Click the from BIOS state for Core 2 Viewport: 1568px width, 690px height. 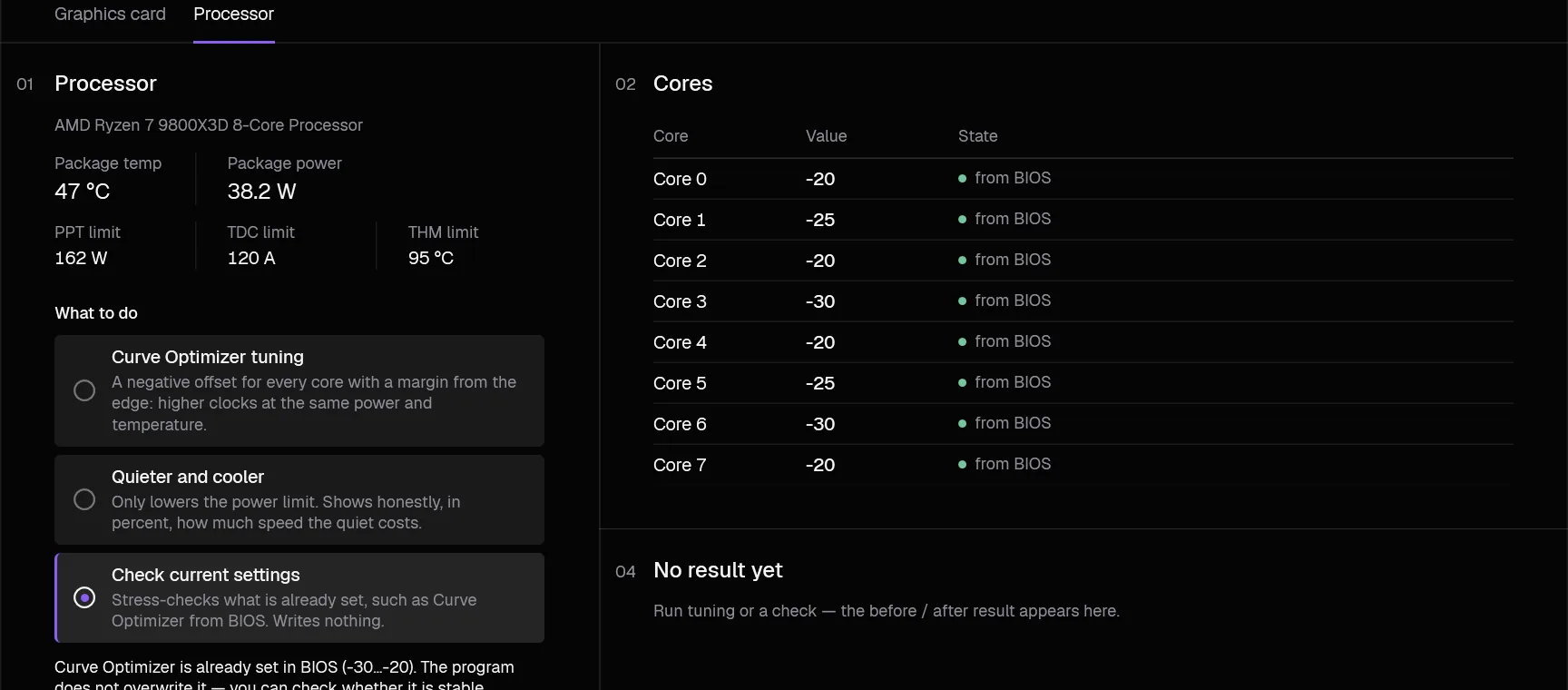click(1004, 260)
